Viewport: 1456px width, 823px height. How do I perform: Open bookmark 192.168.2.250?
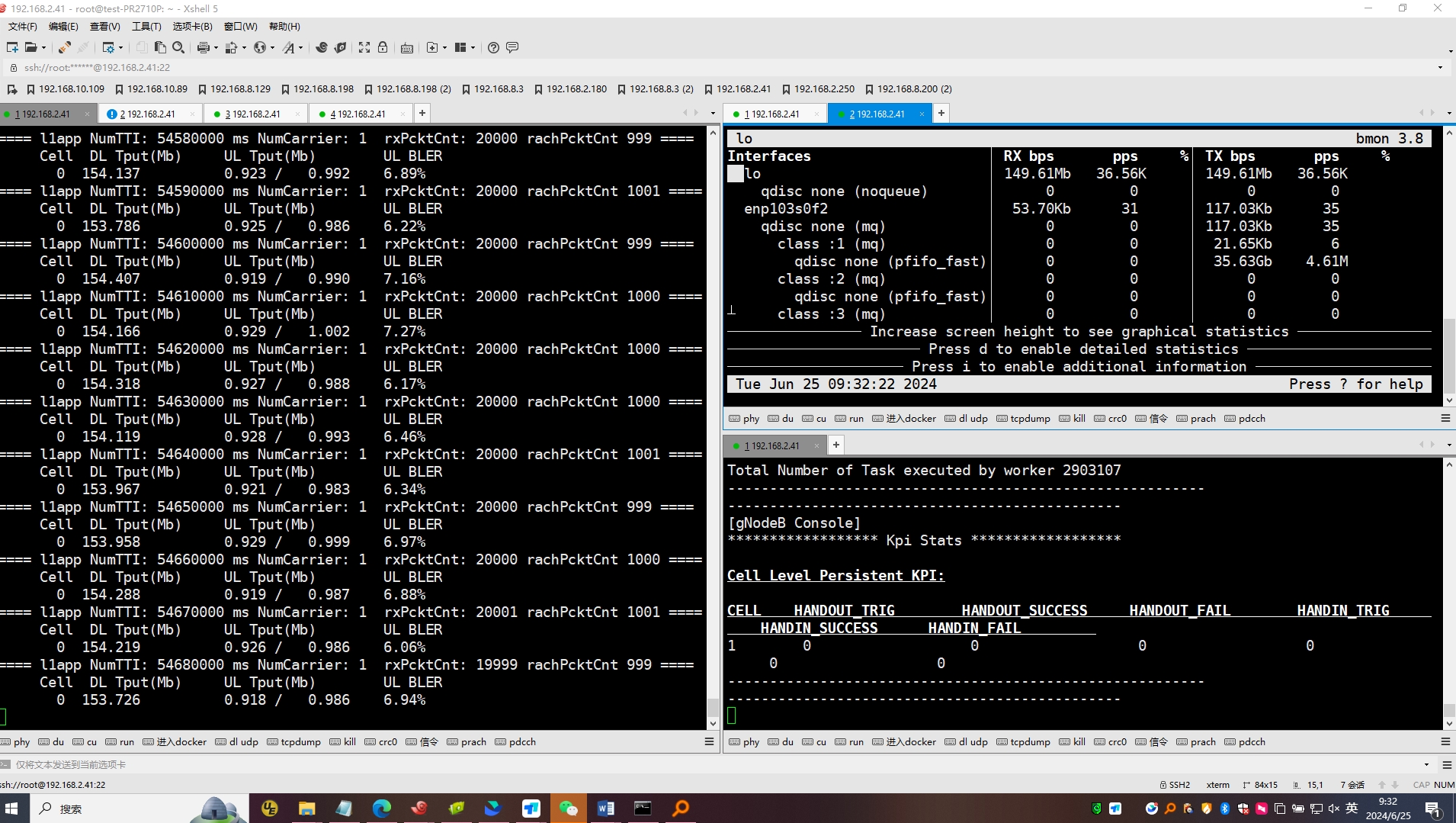point(819,89)
